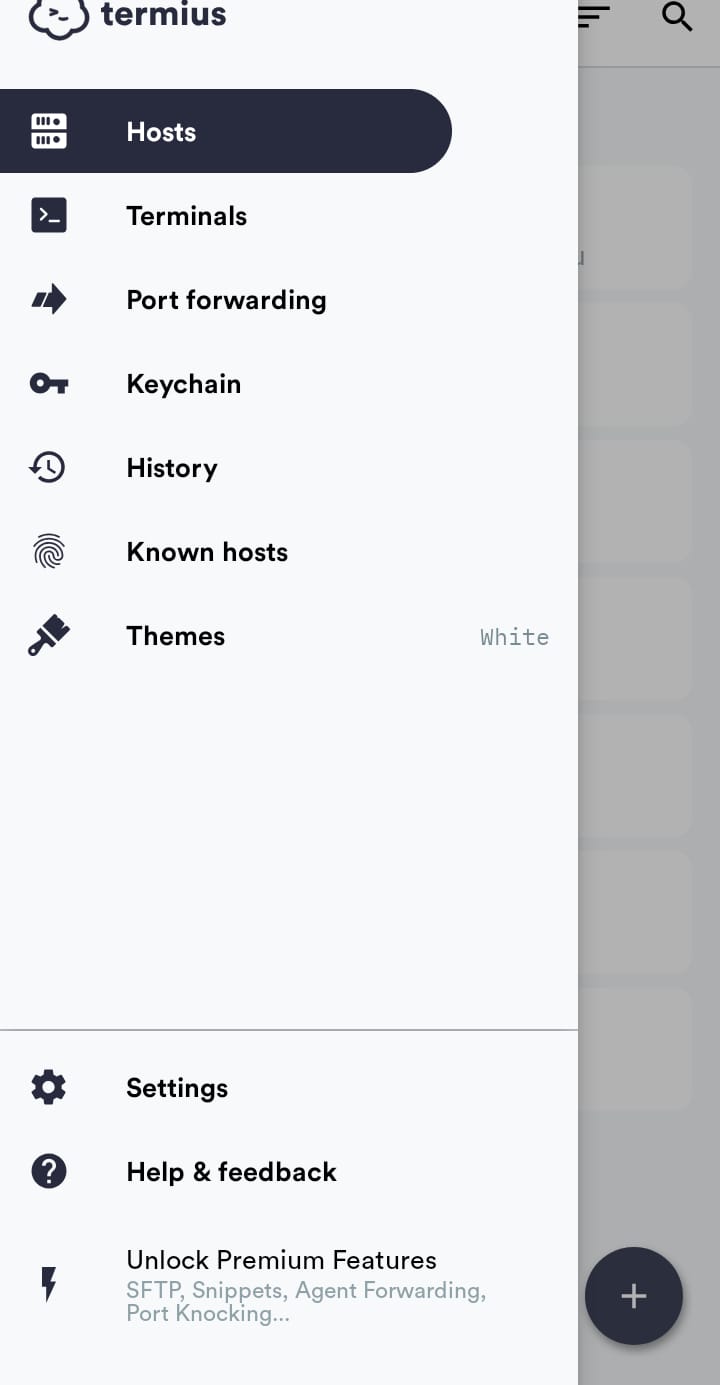The width and height of the screenshot is (720, 1385).
Task: Click the Port forwarding arrow icon
Action: pos(48,299)
